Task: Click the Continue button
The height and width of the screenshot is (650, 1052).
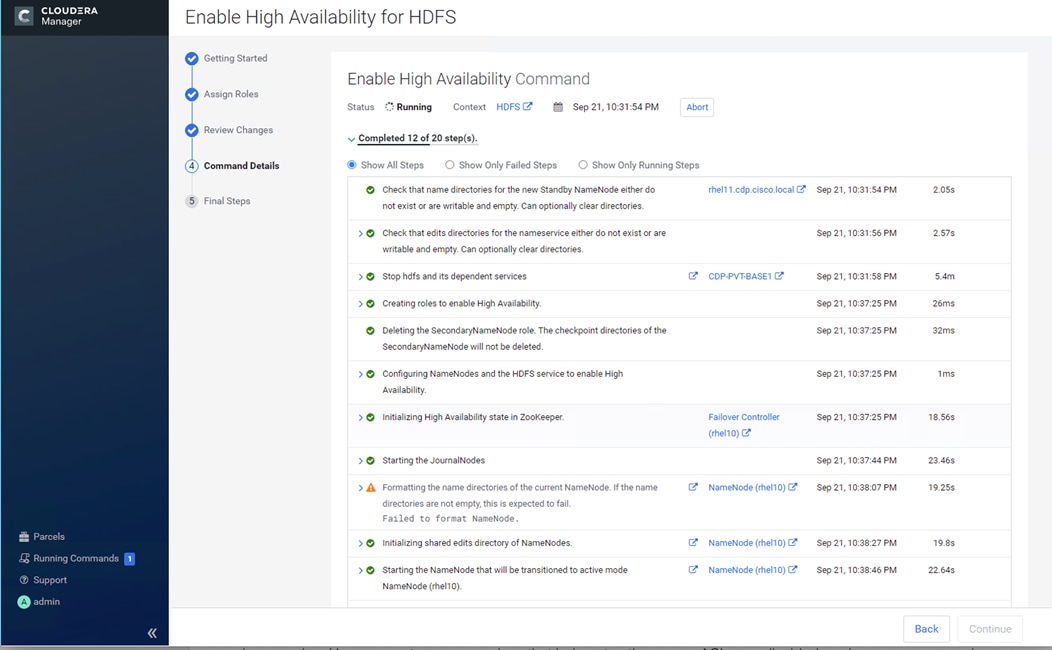Action: [x=990, y=629]
